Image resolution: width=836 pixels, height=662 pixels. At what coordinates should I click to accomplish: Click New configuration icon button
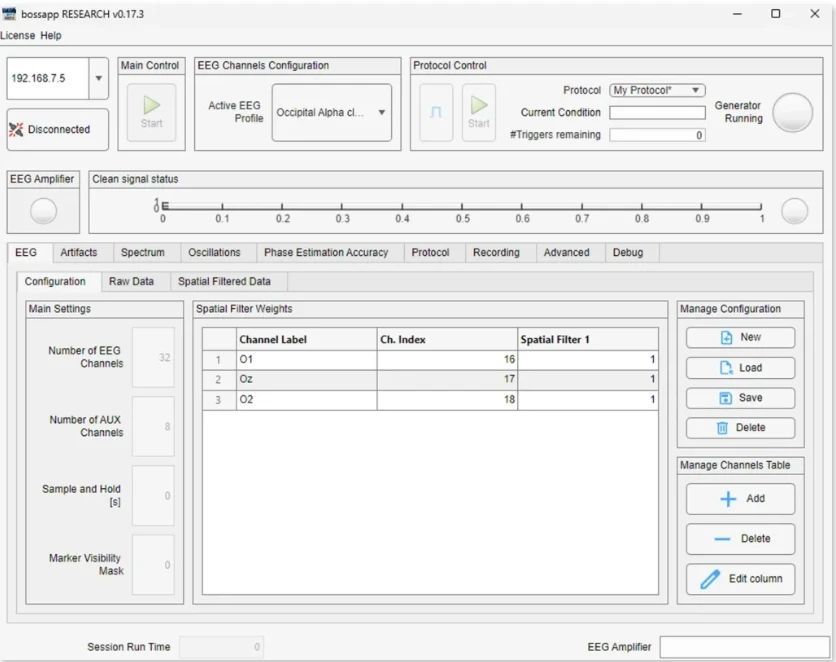coord(726,338)
